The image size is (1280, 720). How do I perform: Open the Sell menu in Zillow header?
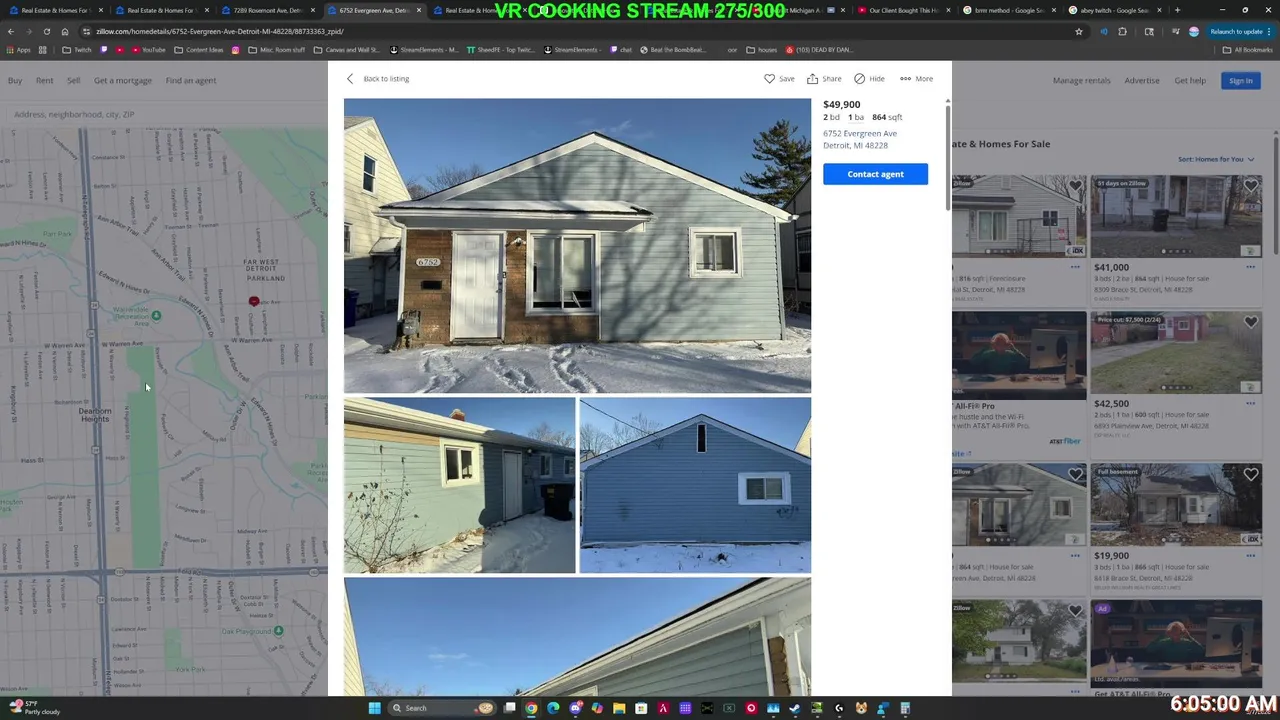point(74,80)
